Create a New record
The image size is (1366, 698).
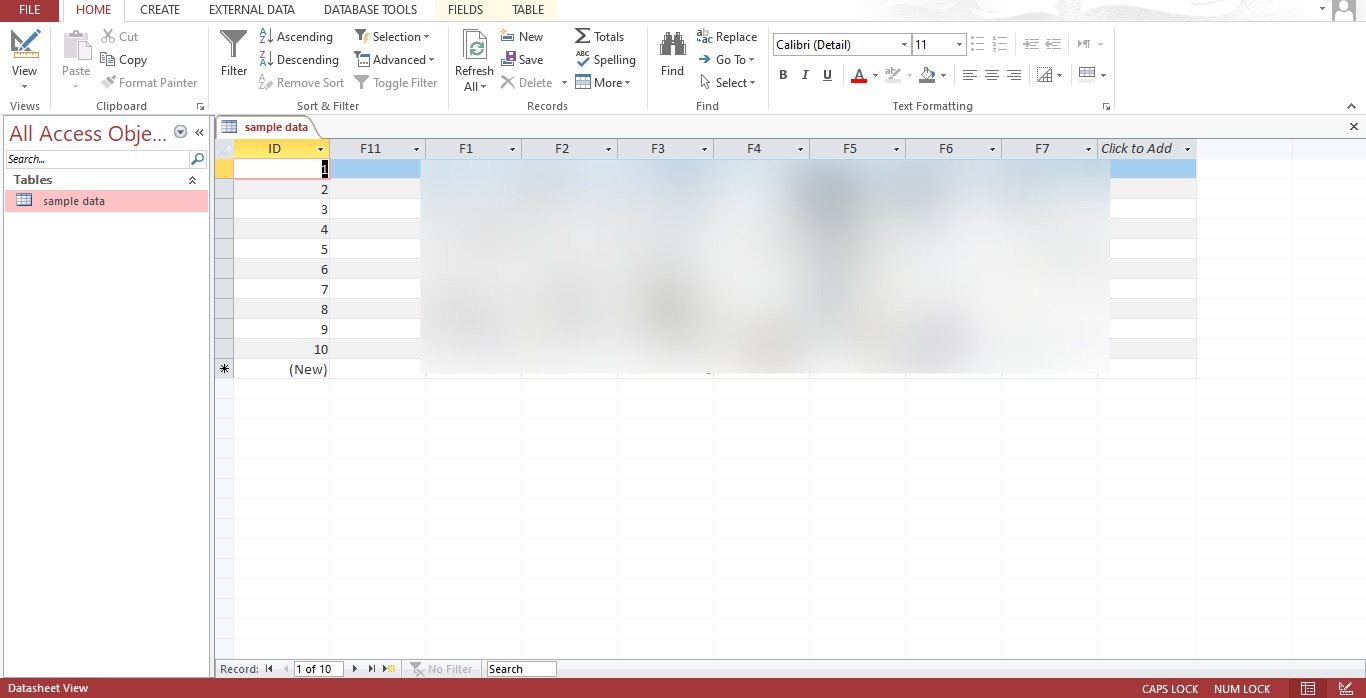click(x=522, y=36)
